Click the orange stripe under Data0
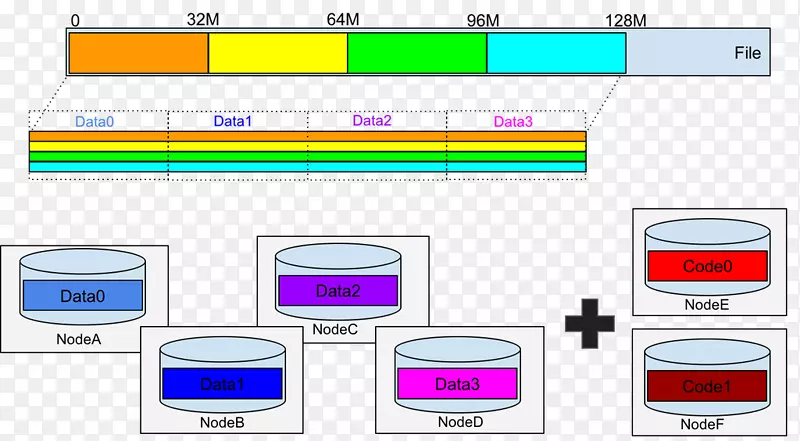 (x=99, y=136)
